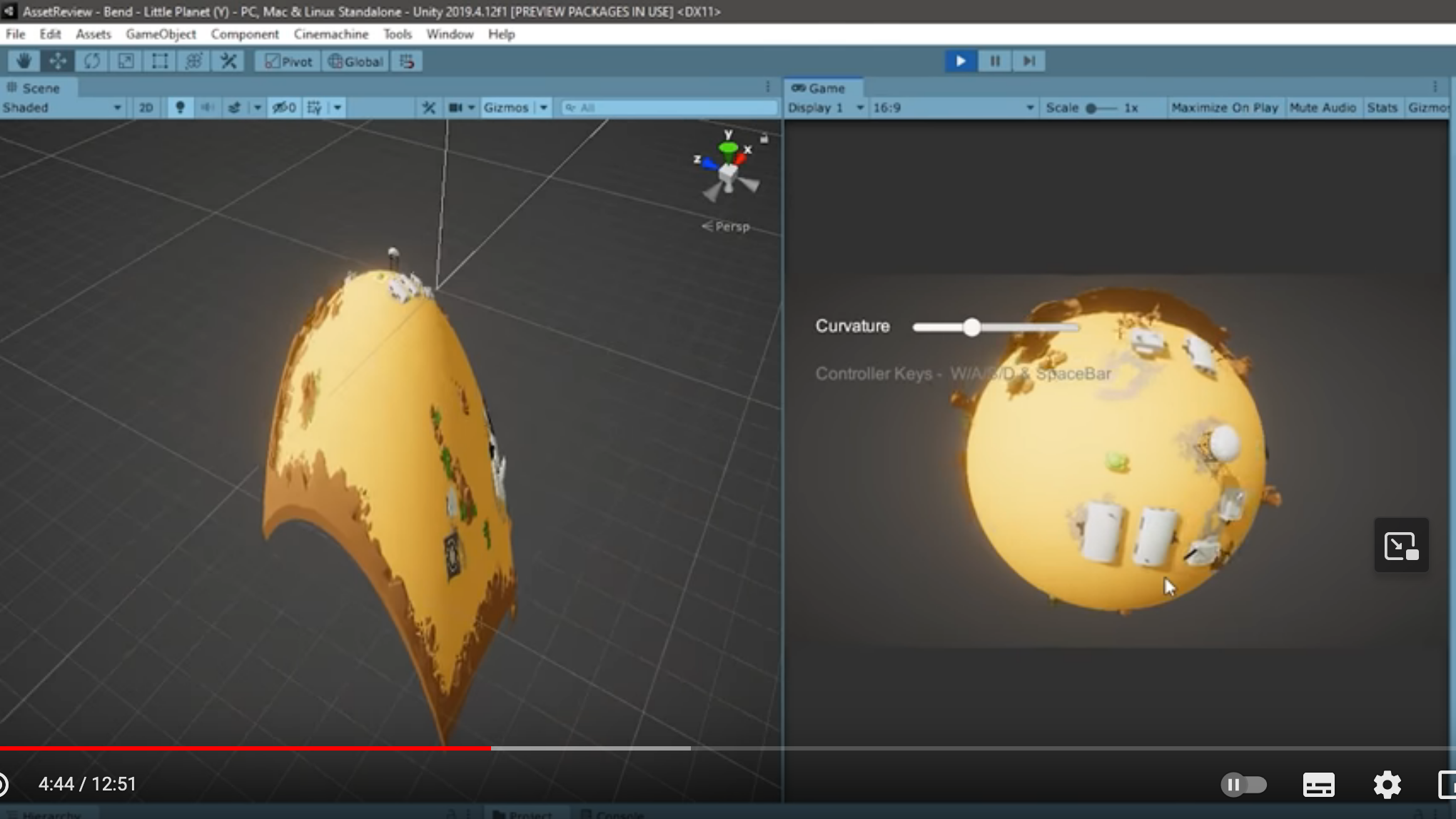
Task: Open video settings gear icon
Action: (x=1387, y=785)
